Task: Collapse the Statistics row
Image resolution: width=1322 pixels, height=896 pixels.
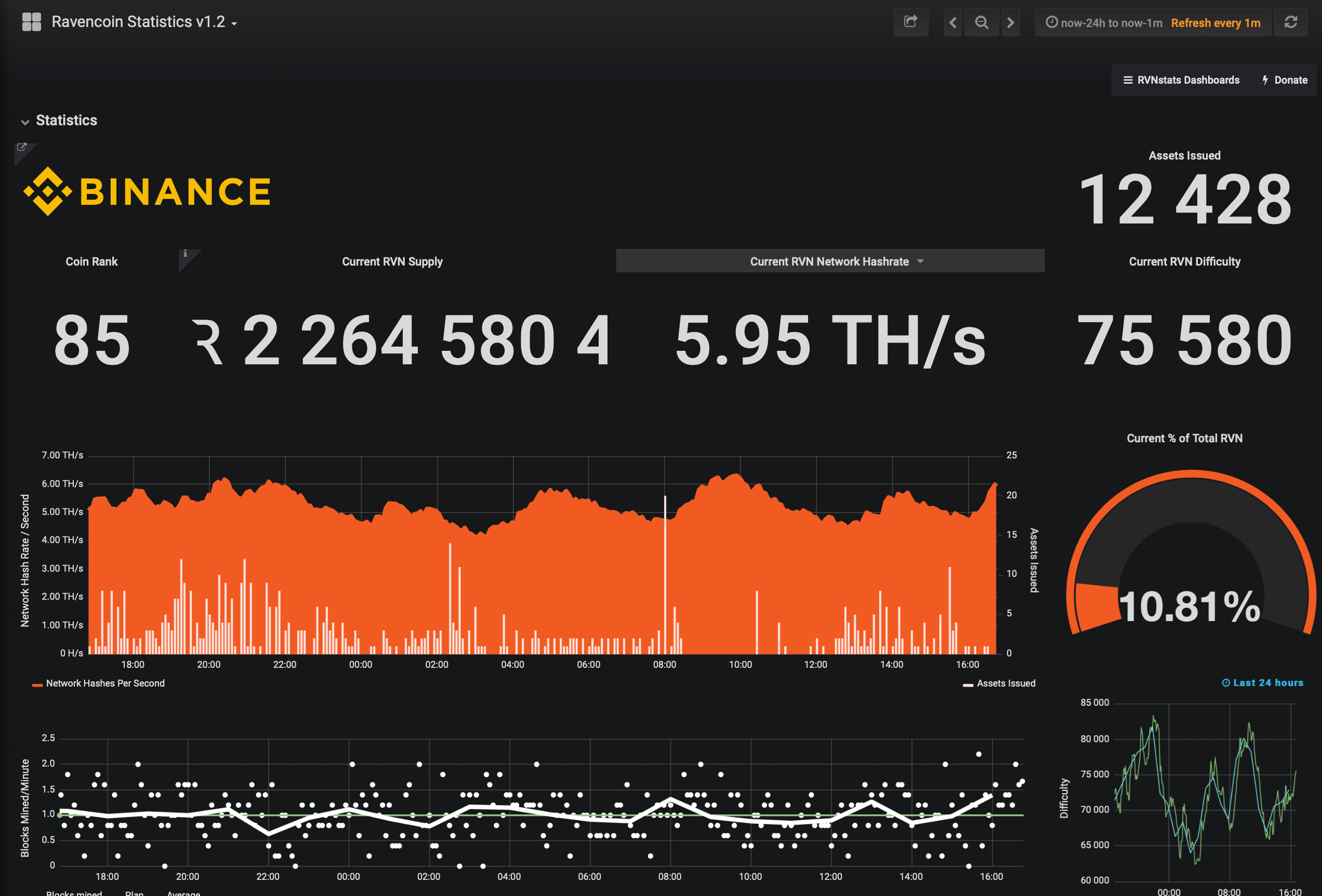Action: (59, 121)
